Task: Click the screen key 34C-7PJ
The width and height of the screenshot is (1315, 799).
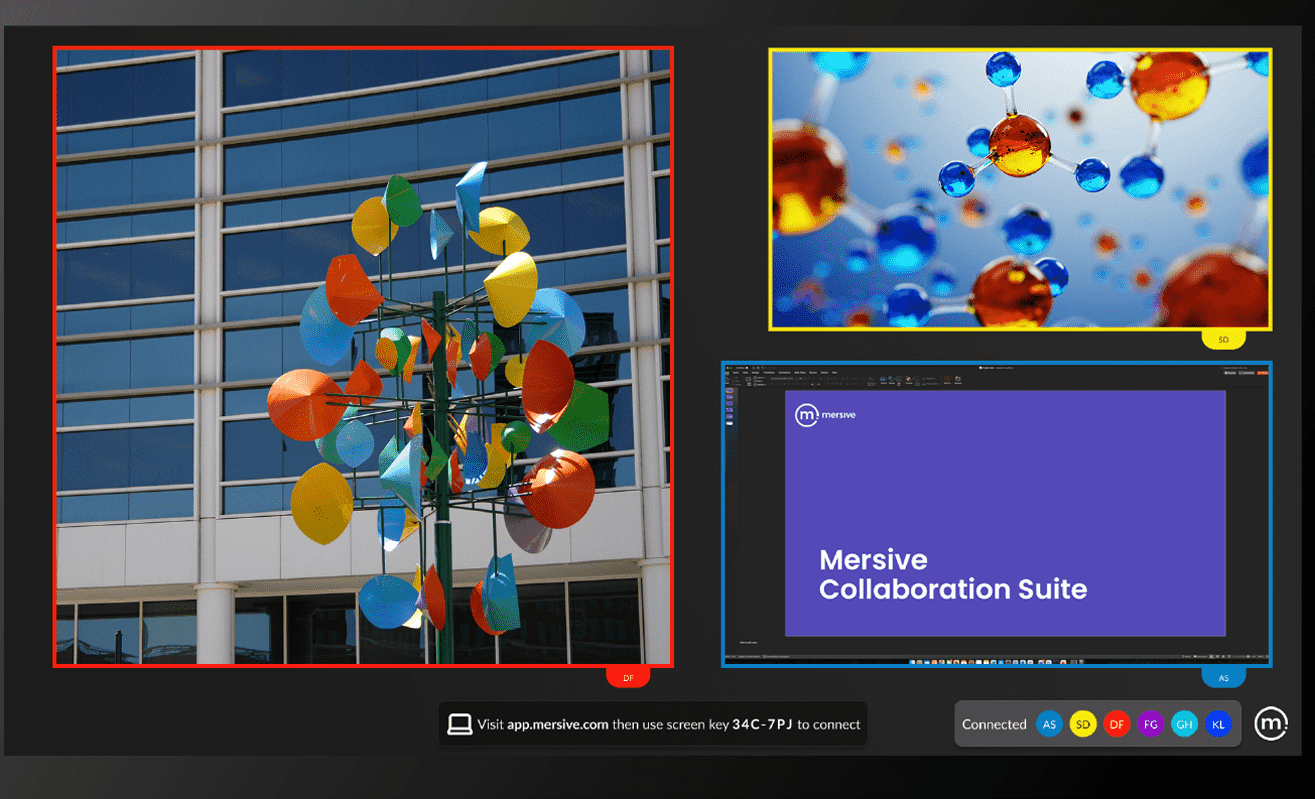Action: pyautogui.click(x=762, y=724)
